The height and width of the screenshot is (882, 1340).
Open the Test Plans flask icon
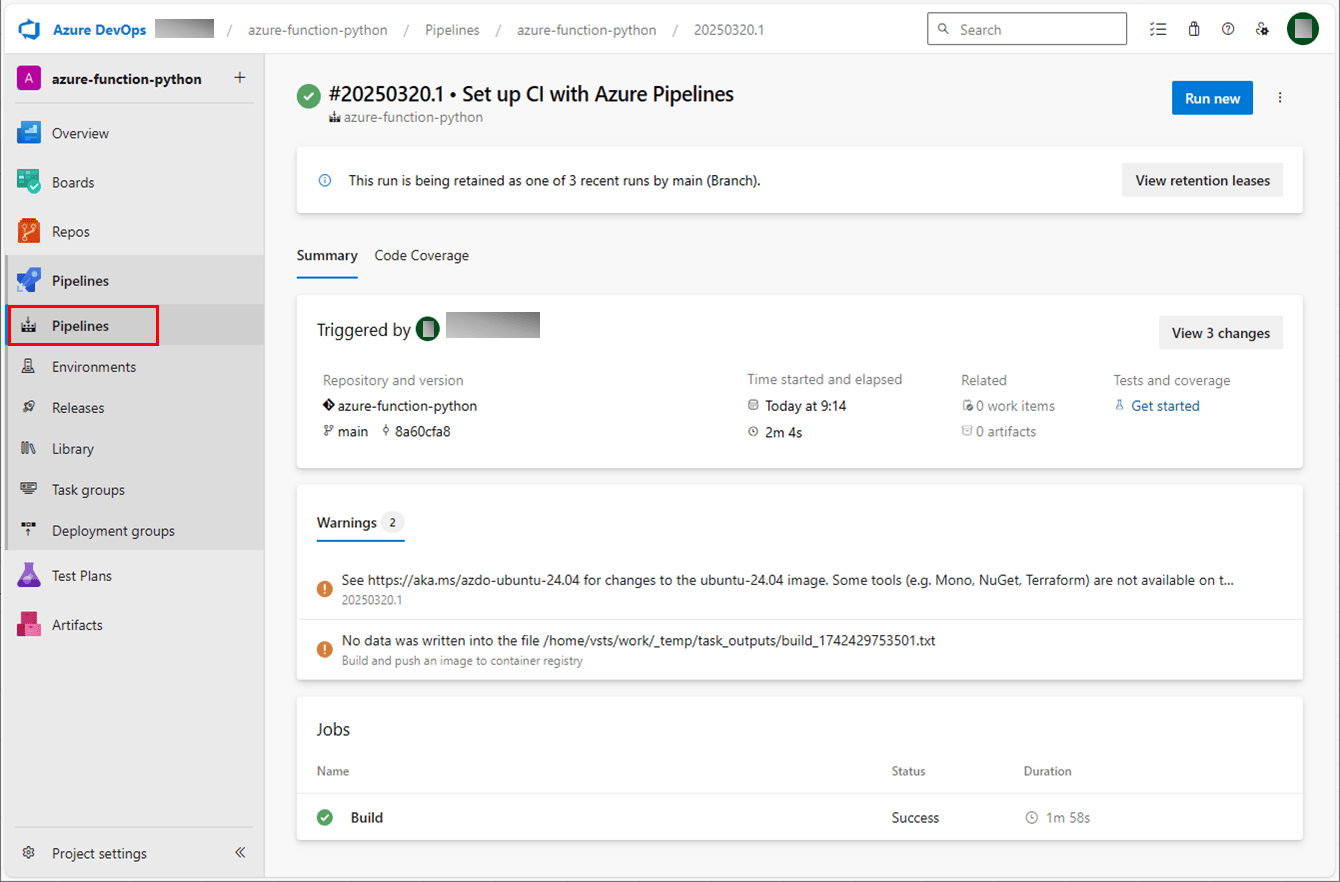28,575
